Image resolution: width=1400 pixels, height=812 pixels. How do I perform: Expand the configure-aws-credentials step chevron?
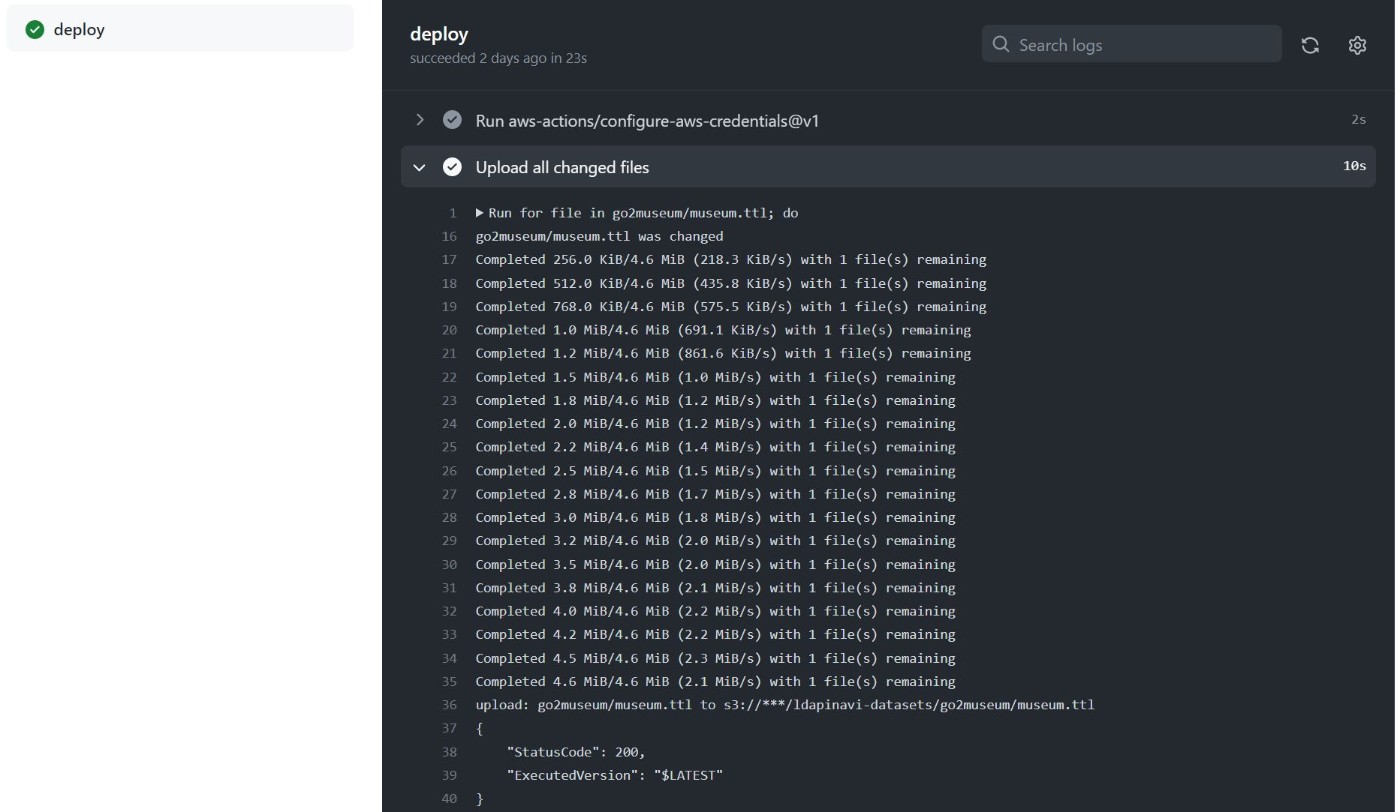pos(420,120)
